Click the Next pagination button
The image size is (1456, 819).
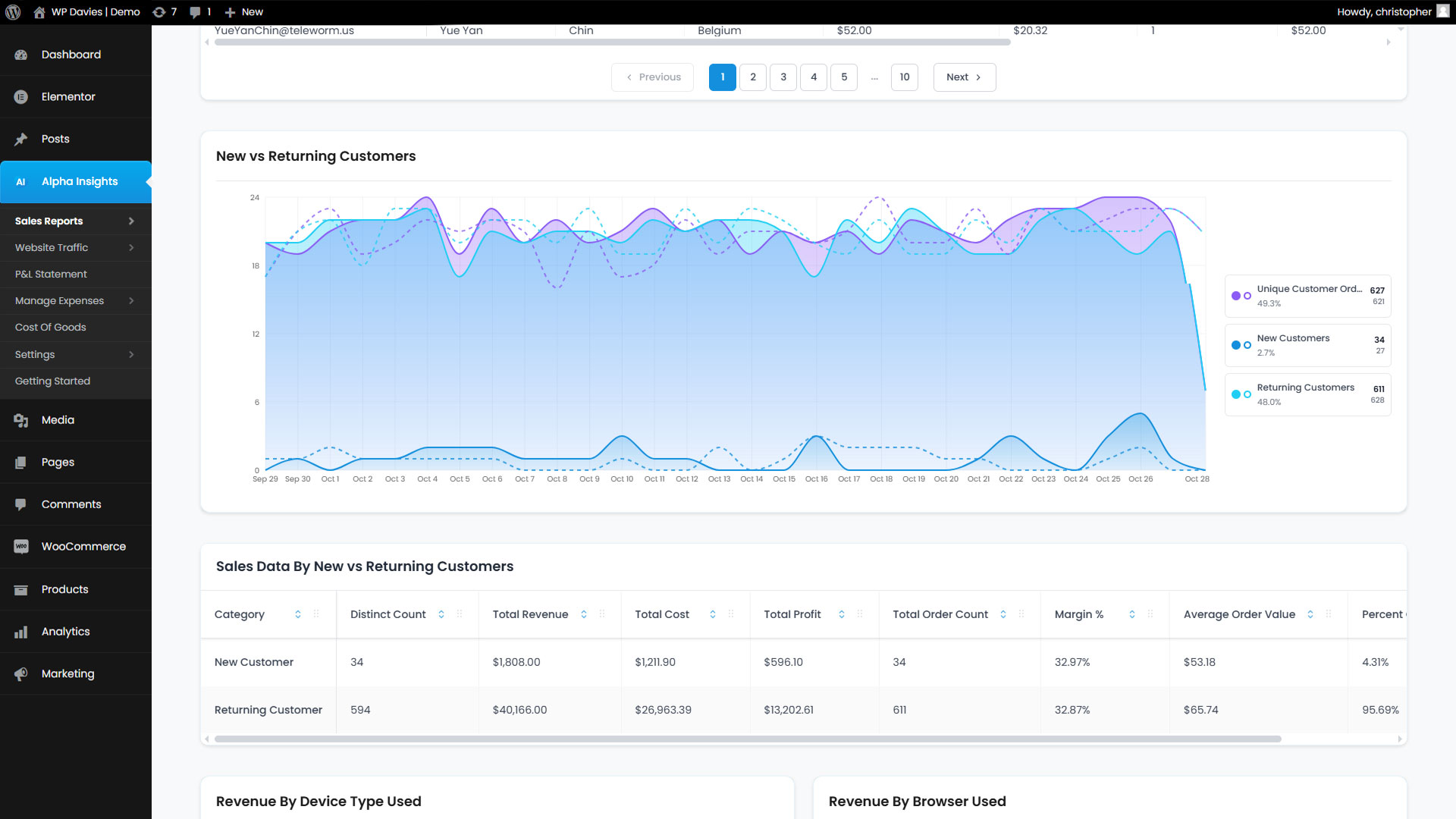pyautogui.click(x=964, y=77)
